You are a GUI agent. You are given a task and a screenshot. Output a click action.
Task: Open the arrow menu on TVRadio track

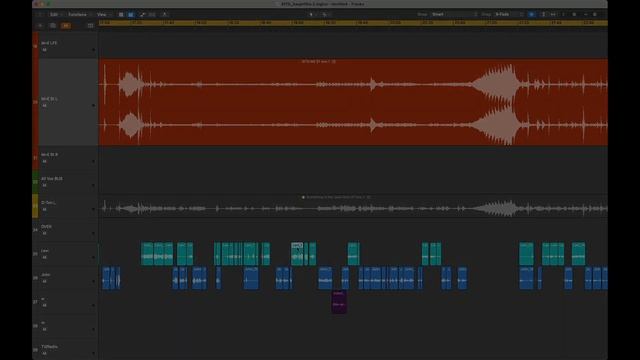pyautogui.click(x=93, y=353)
